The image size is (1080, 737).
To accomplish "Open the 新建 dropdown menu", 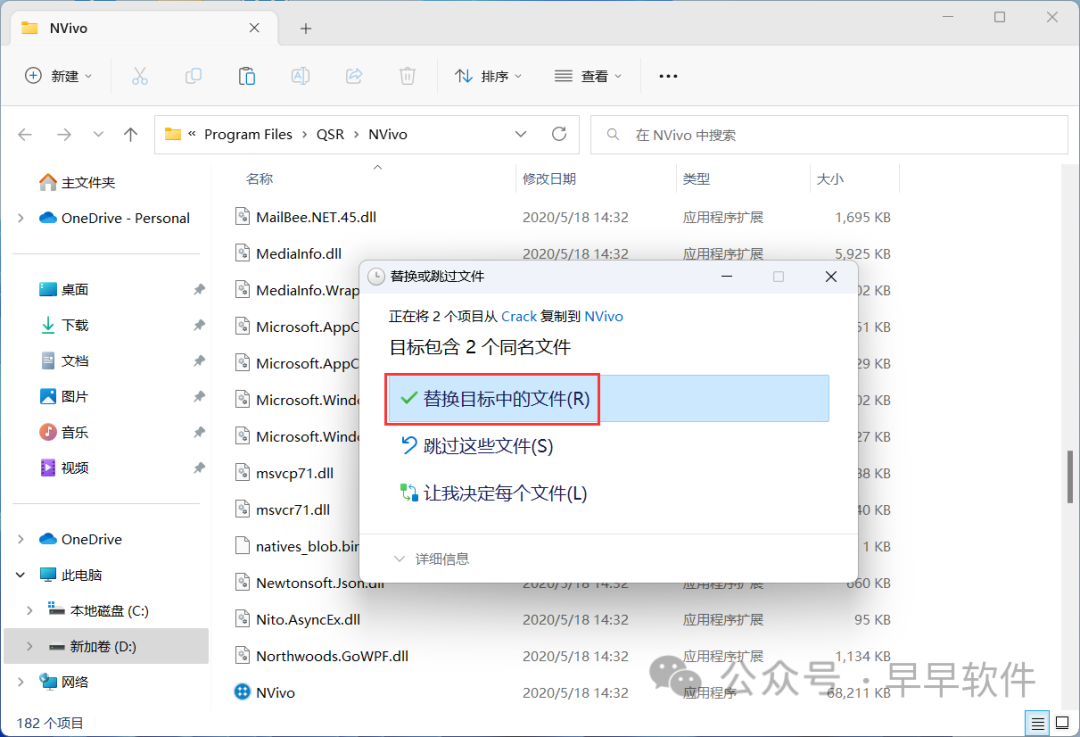I will click(58, 76).
